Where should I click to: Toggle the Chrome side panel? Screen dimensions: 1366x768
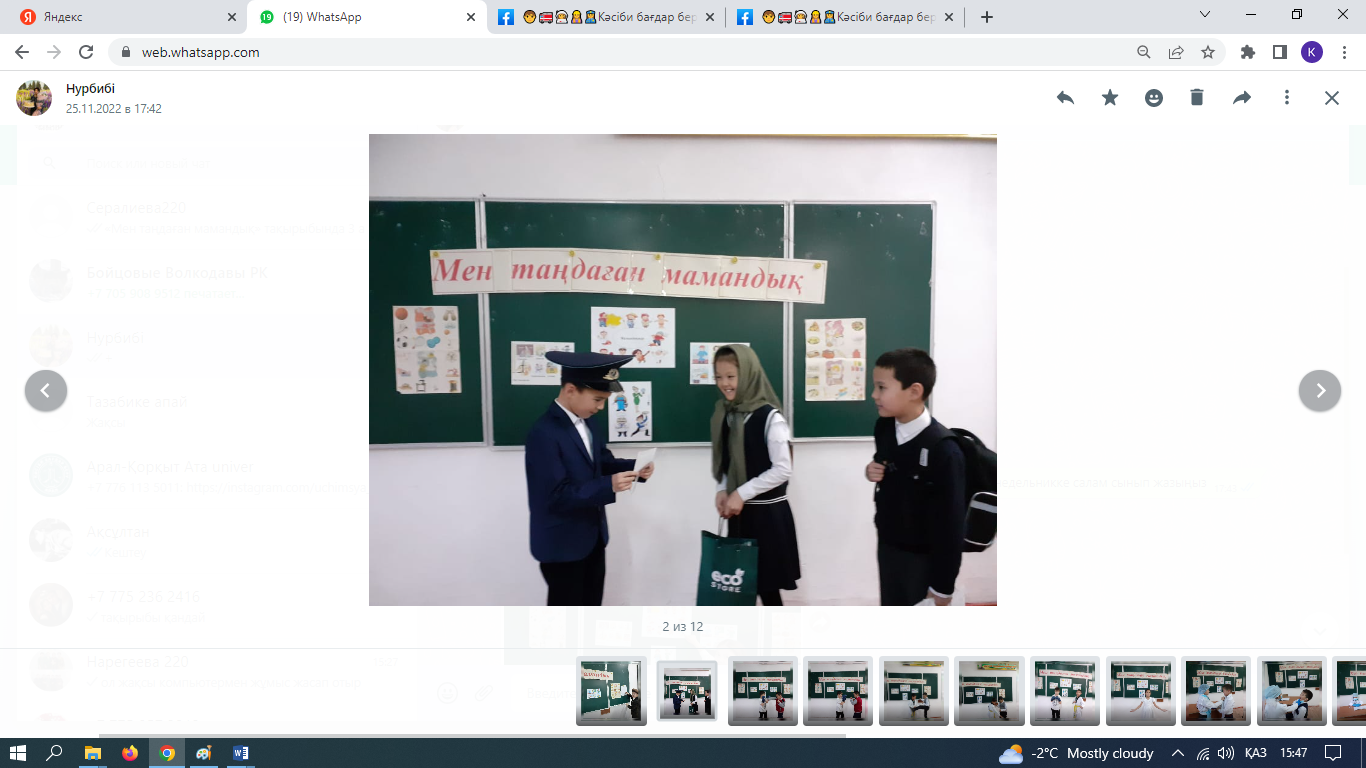1279,52
